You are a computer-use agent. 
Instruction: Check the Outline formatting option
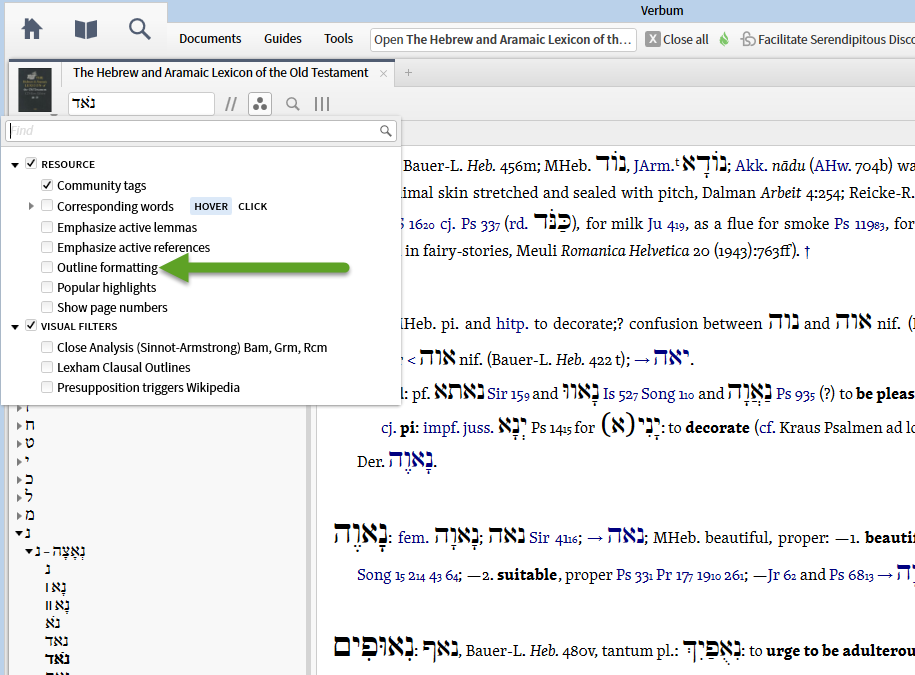47,267
